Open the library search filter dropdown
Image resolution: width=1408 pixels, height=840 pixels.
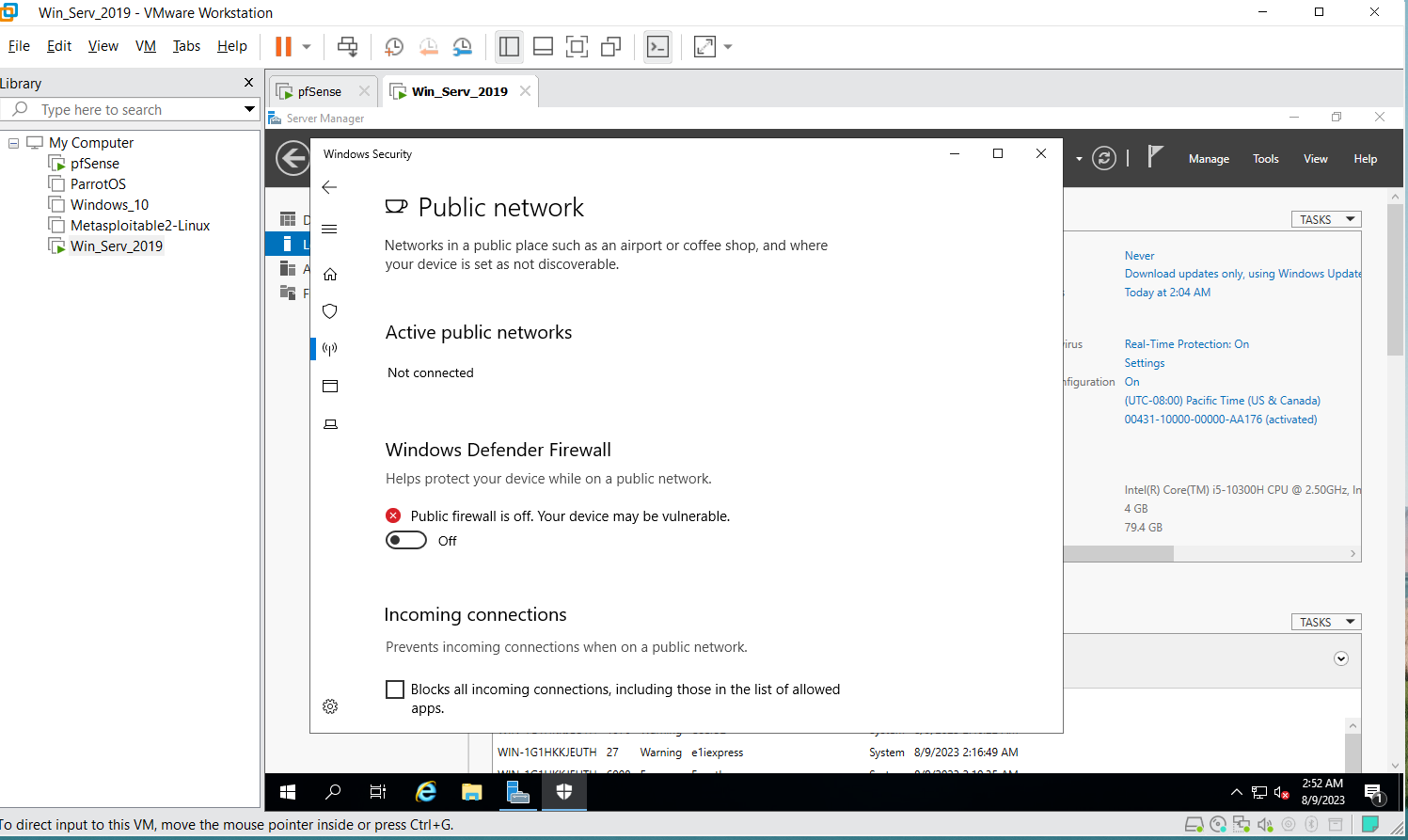(249, 110)
